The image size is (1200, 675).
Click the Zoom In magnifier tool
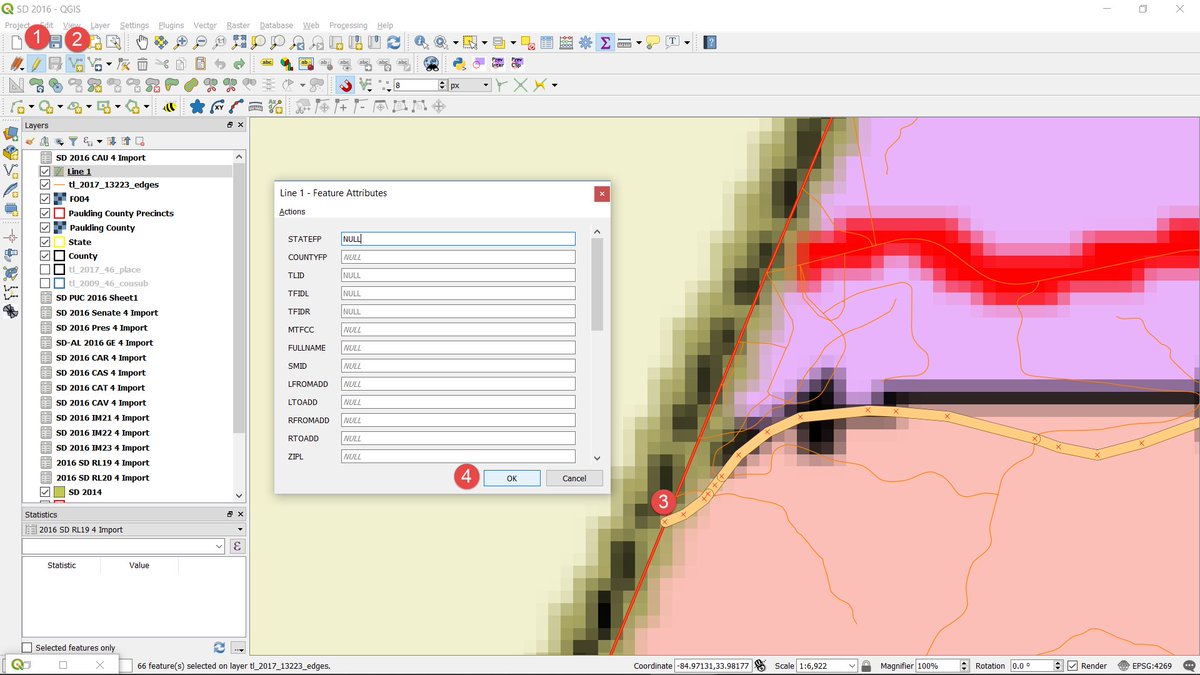tap(181, 43)
